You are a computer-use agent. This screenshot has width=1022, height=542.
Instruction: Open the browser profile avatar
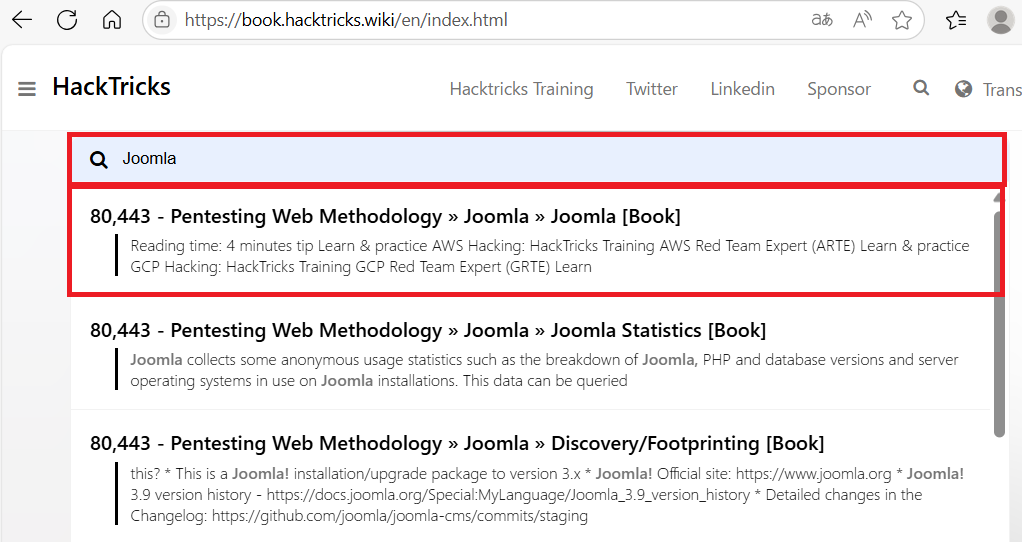tap(1000, 20)
